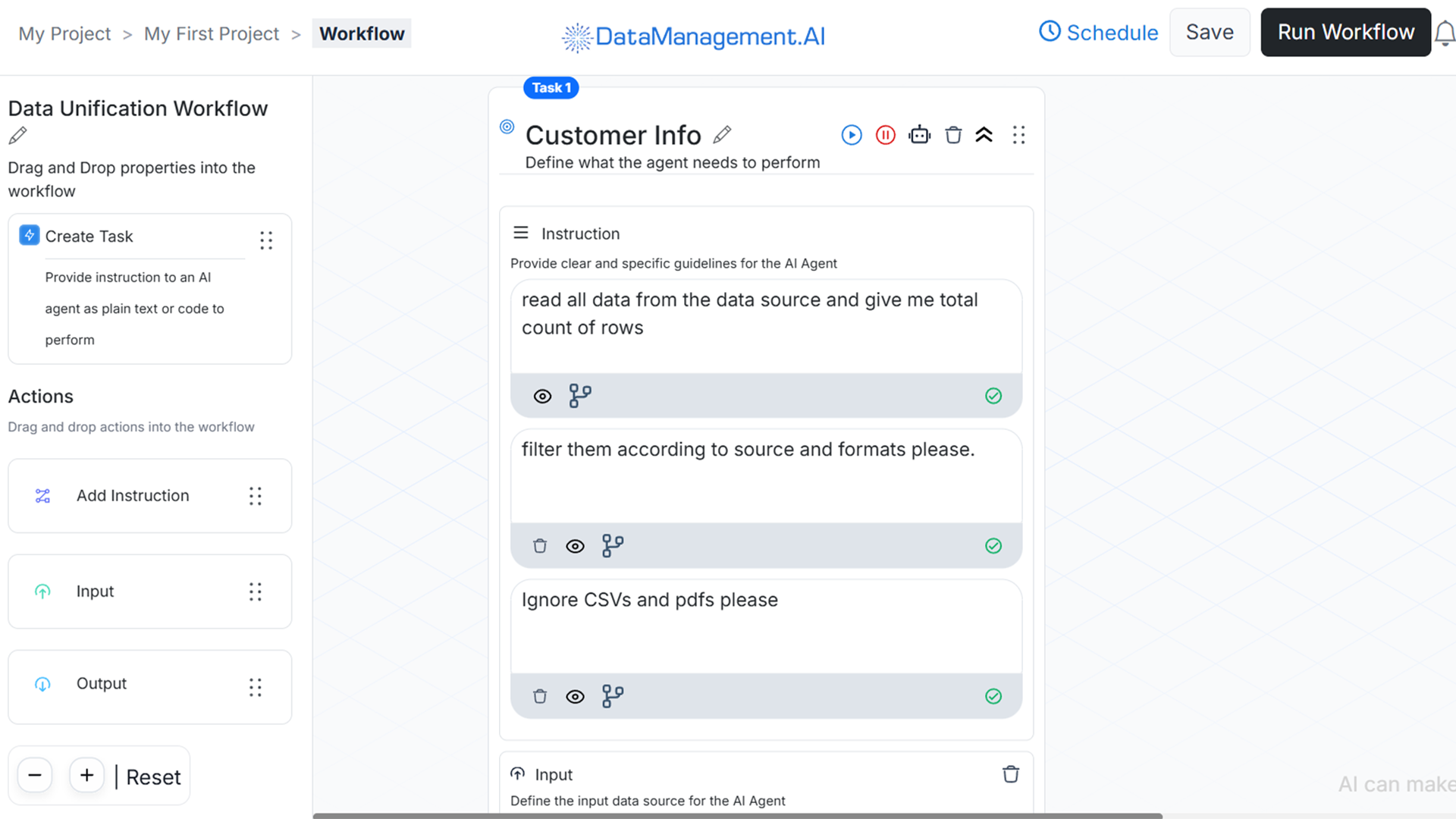The image size is (1456, 819).
Task: Click the Run Workflow button
Action: 1345,32
